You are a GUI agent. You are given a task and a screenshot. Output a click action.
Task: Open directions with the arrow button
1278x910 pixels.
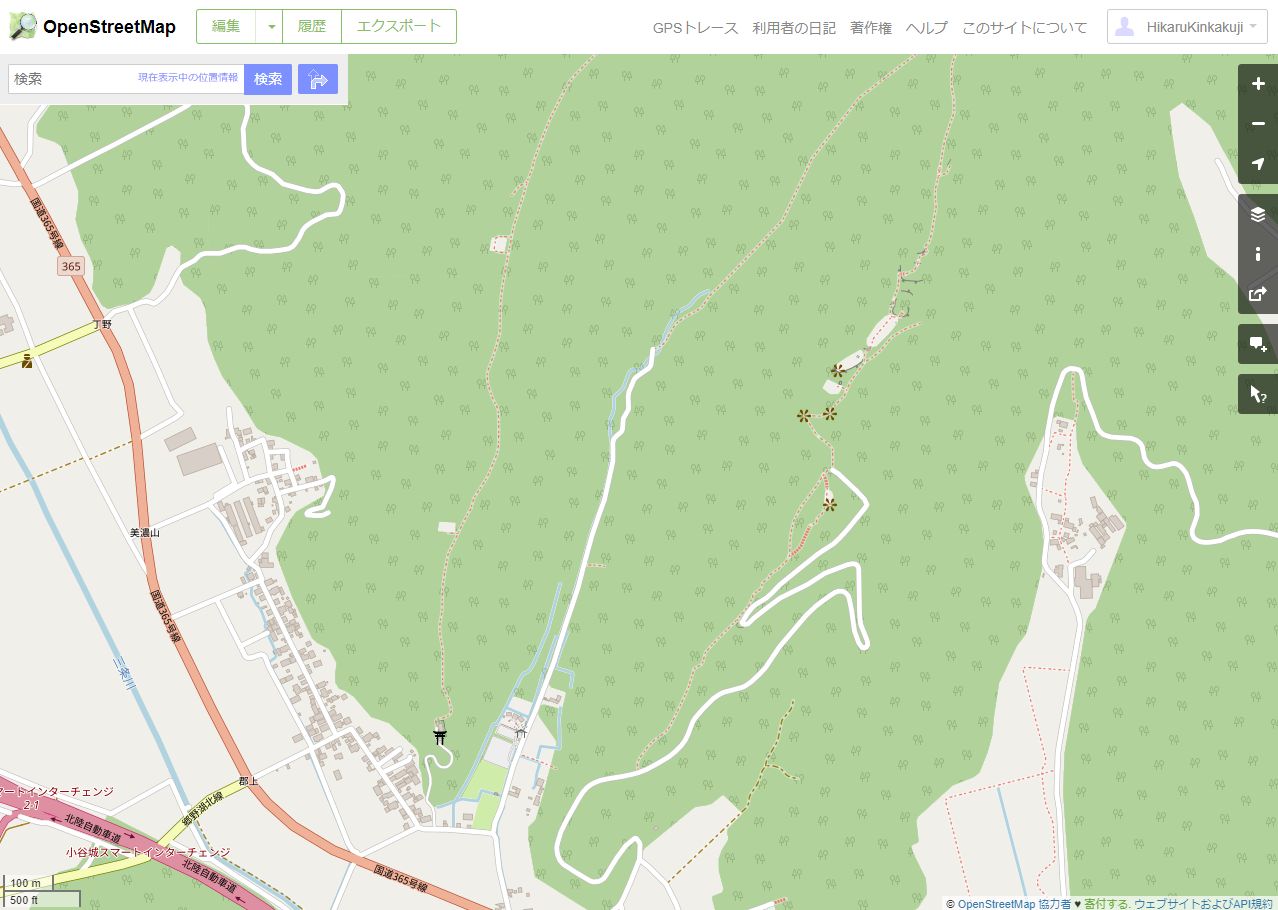point(318,79)
